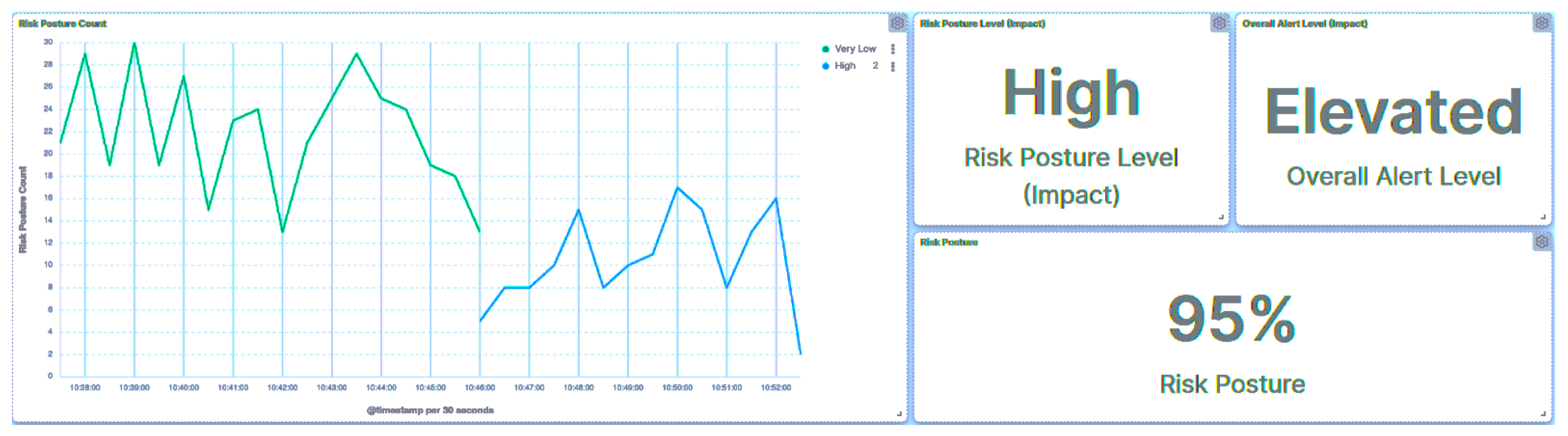Image resolution: width=1568 pixels, height=436 pixels.
Task: Click the large Elevated metric value
Action: 1393,111
